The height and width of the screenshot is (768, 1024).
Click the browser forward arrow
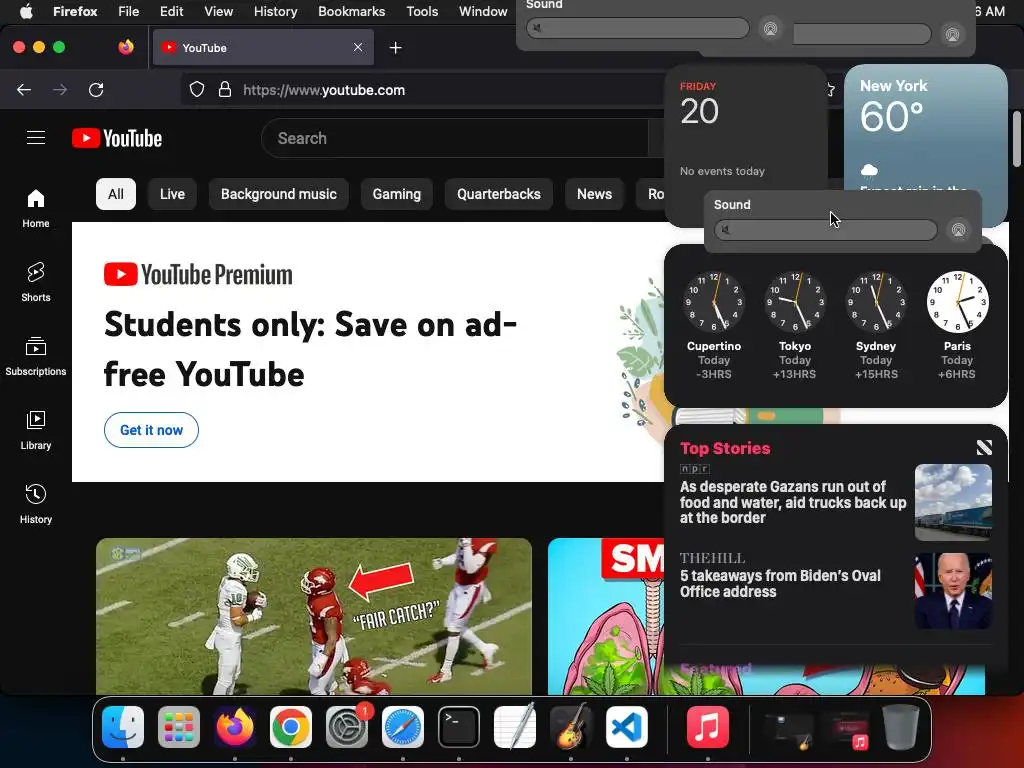(60, 89)
